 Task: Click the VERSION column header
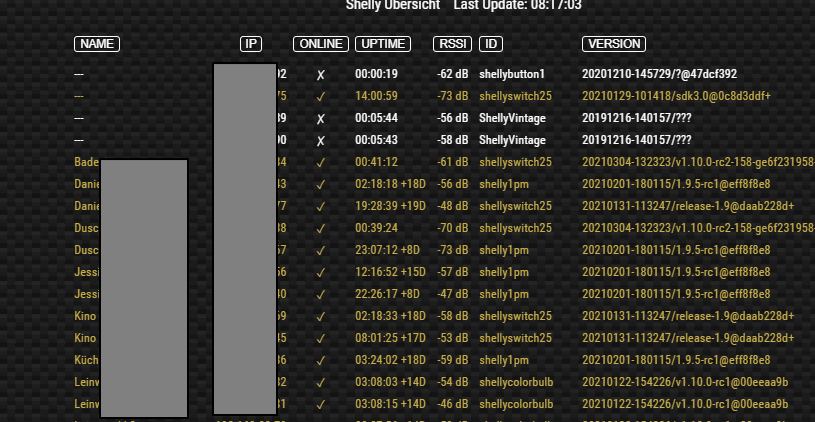click(614, 44)
